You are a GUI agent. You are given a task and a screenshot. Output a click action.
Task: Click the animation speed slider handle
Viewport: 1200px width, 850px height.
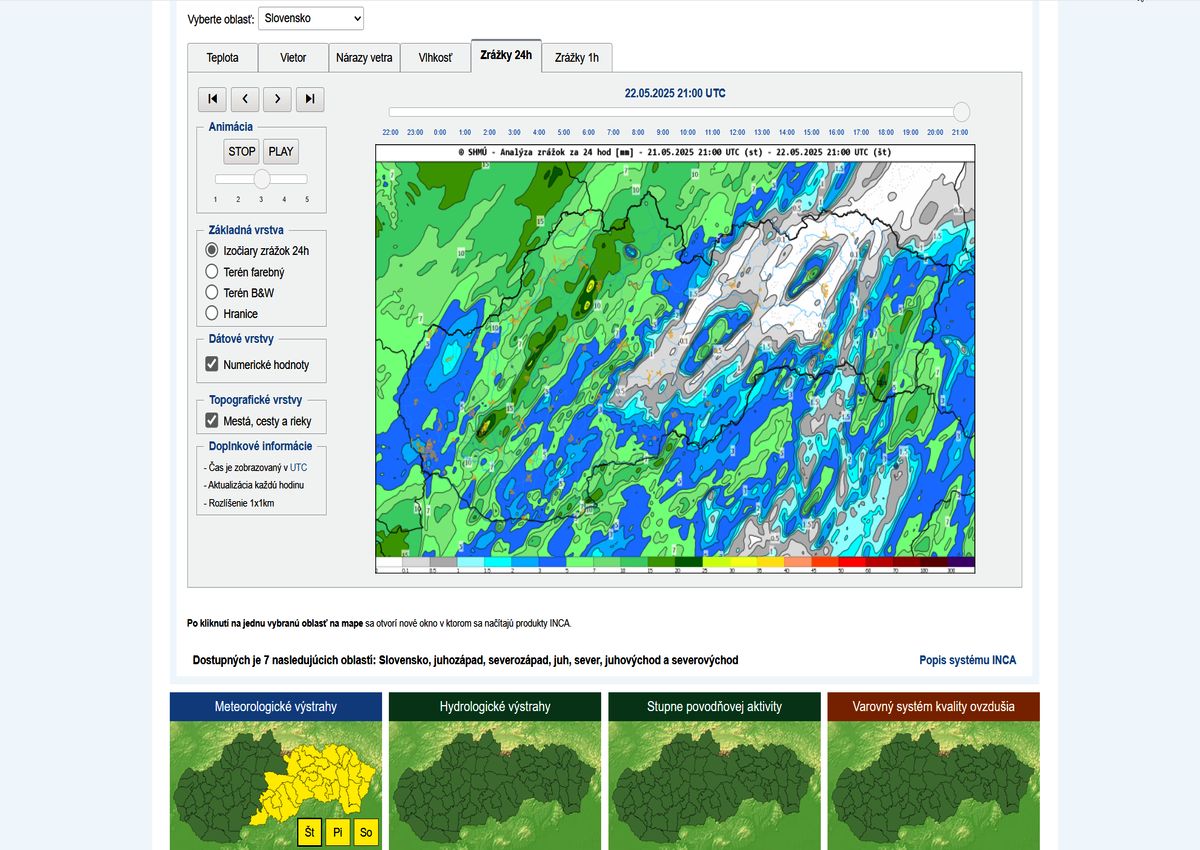tap(262, 179)
